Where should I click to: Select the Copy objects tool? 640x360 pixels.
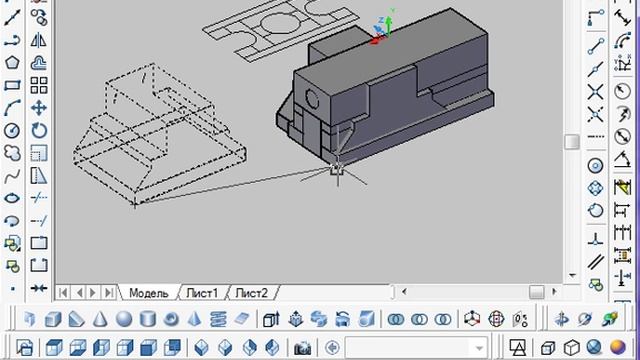tap(39, 18)
